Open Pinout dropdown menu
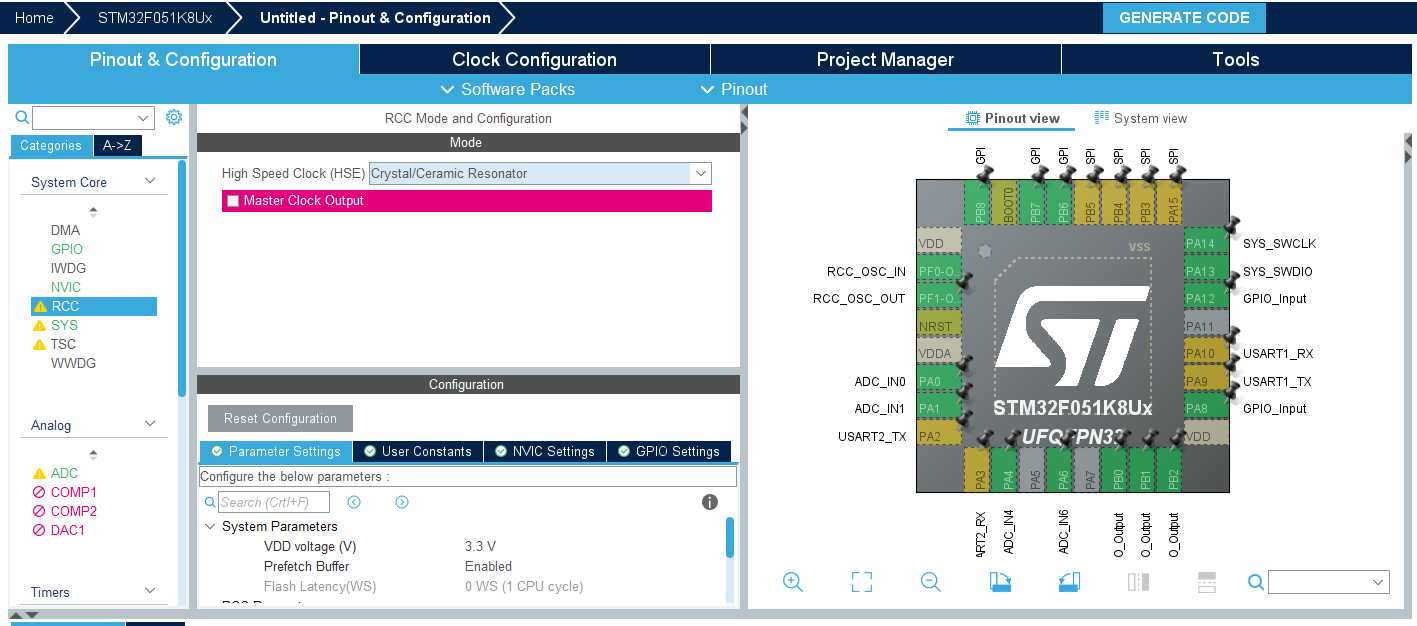 734,89
